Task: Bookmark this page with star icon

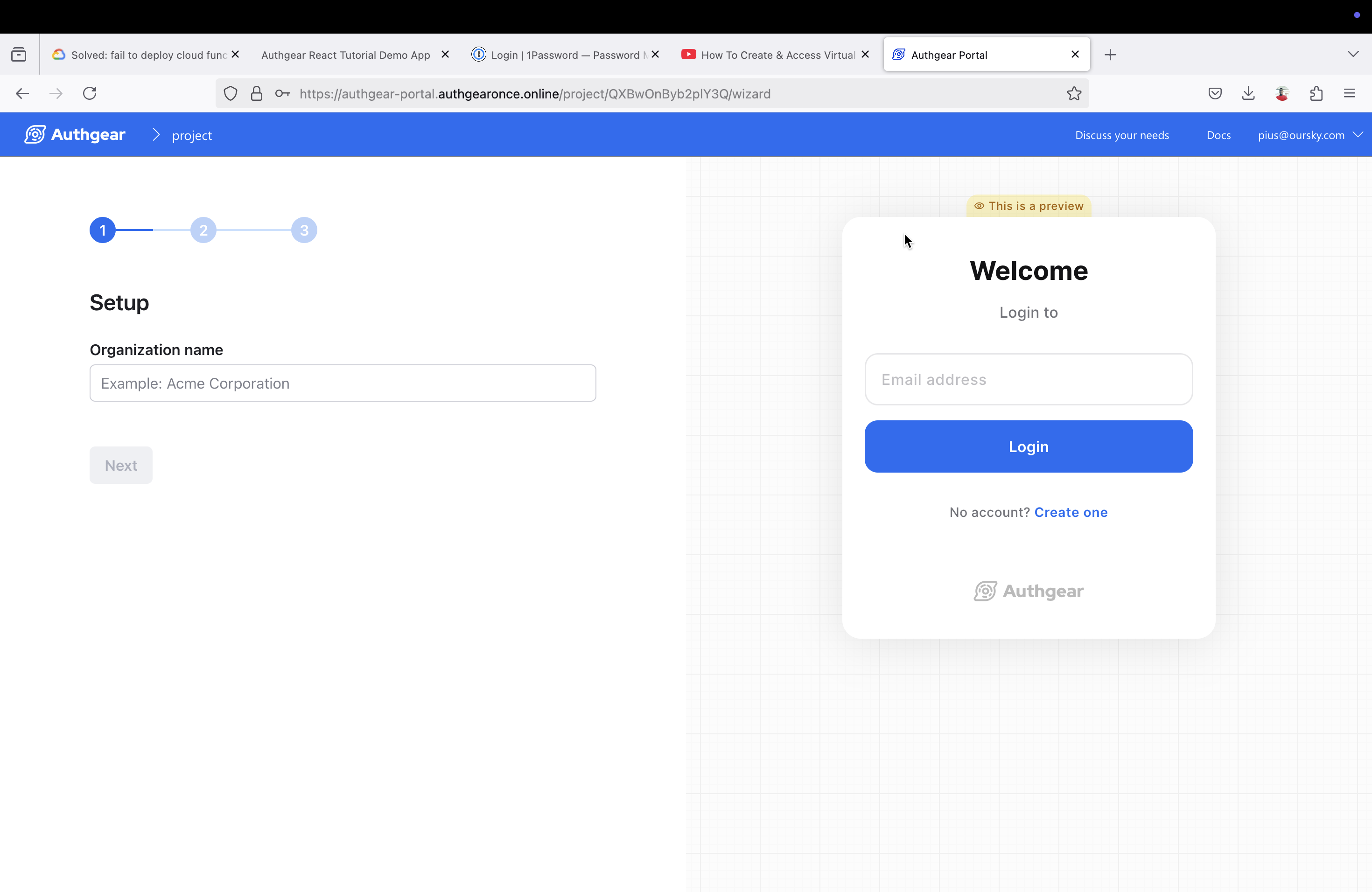Action: pos(1073,93)
